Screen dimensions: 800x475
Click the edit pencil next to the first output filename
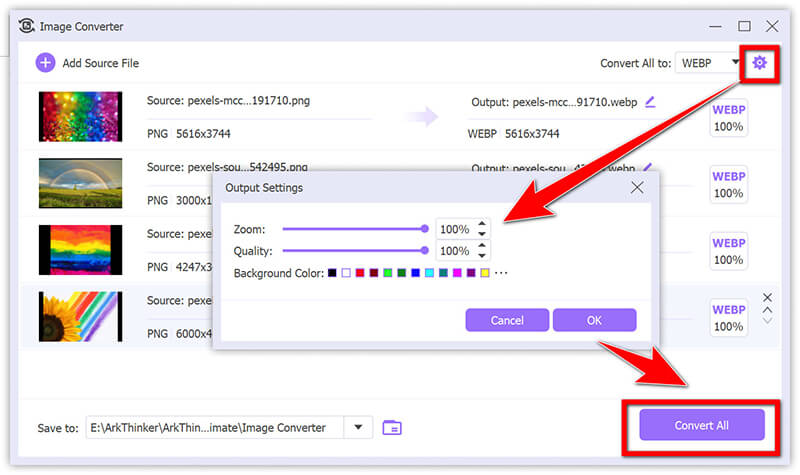pos(651,101)
